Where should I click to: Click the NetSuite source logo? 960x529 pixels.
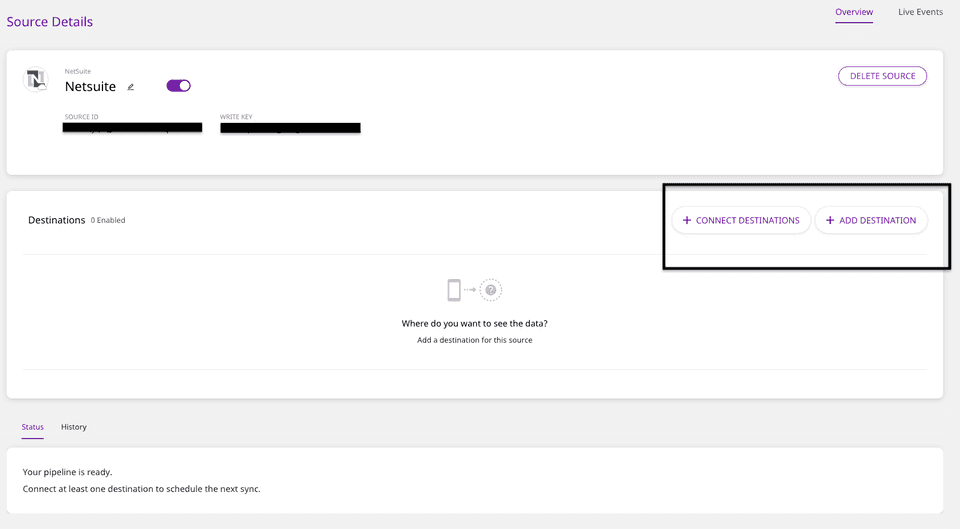point(36,80)
